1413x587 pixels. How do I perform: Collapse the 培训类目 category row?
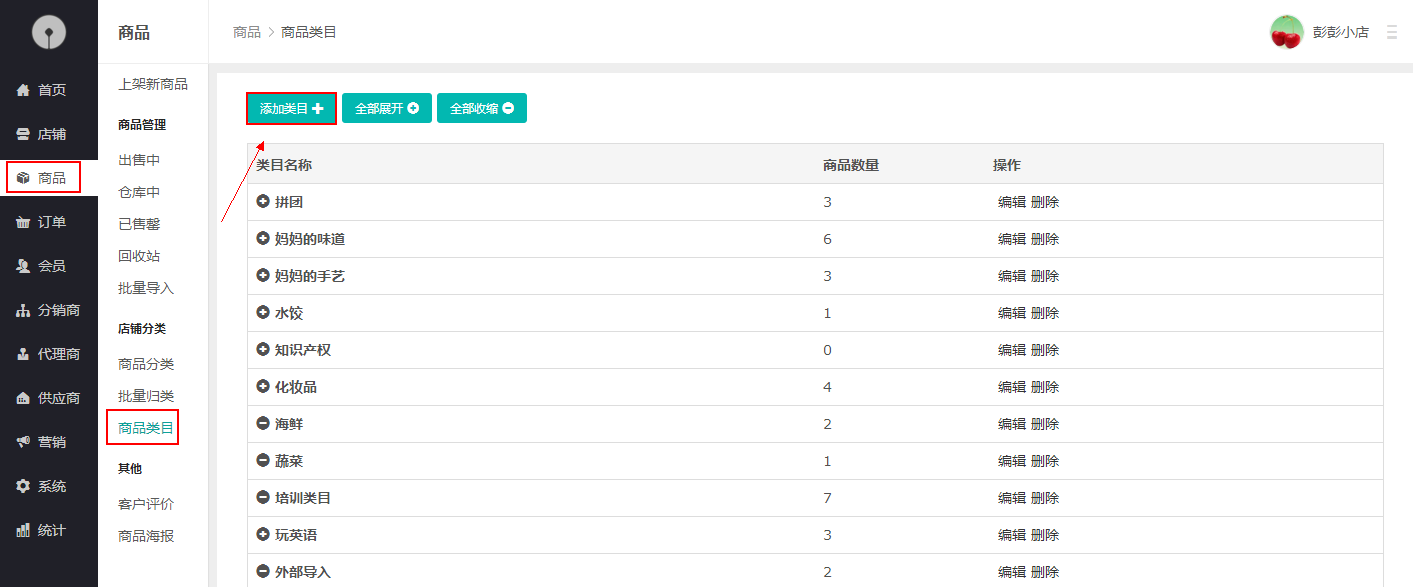263,498
